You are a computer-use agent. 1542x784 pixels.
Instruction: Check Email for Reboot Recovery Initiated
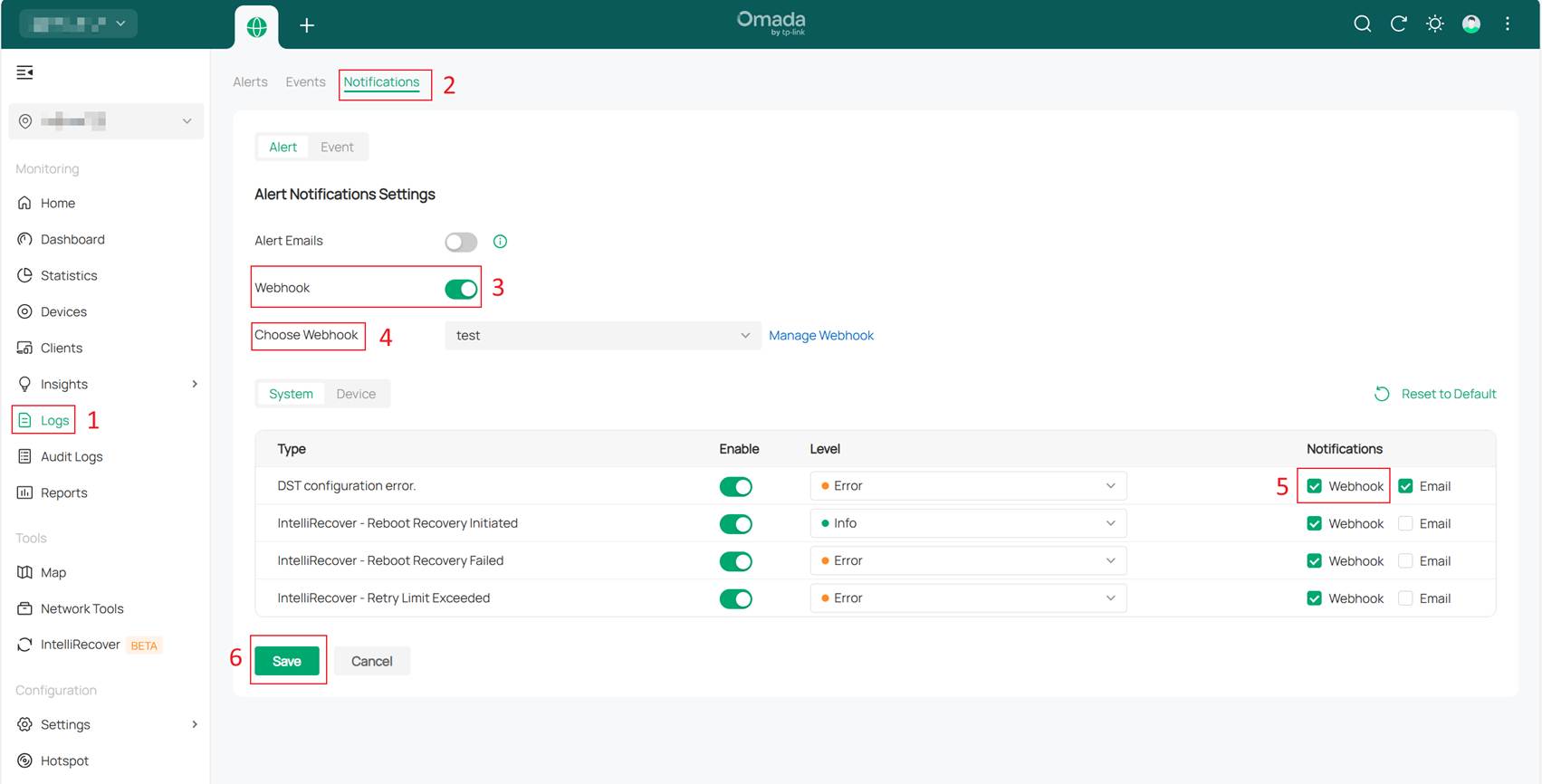tap(1405, 523)
